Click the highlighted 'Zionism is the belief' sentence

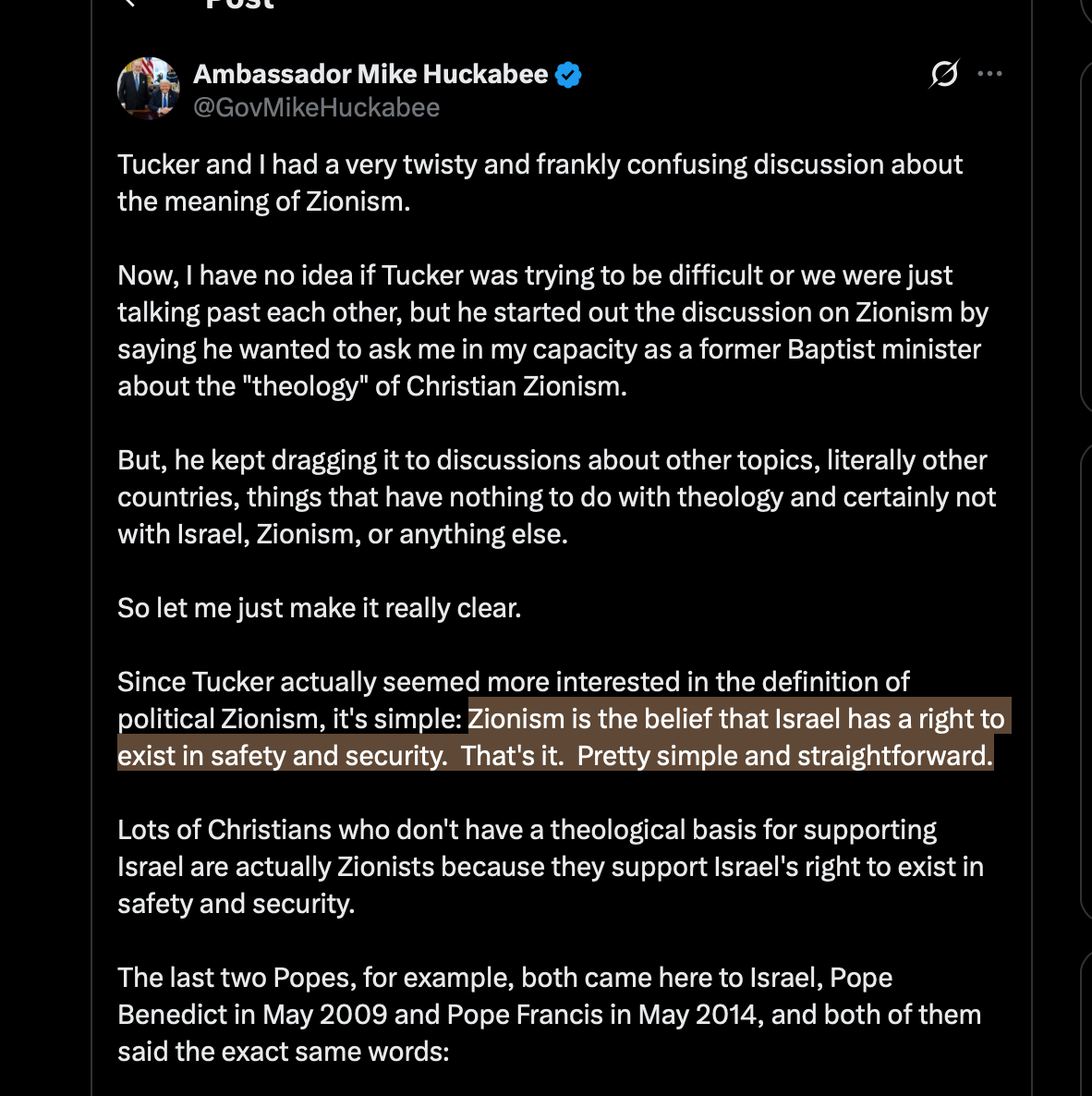click(736, 719)
